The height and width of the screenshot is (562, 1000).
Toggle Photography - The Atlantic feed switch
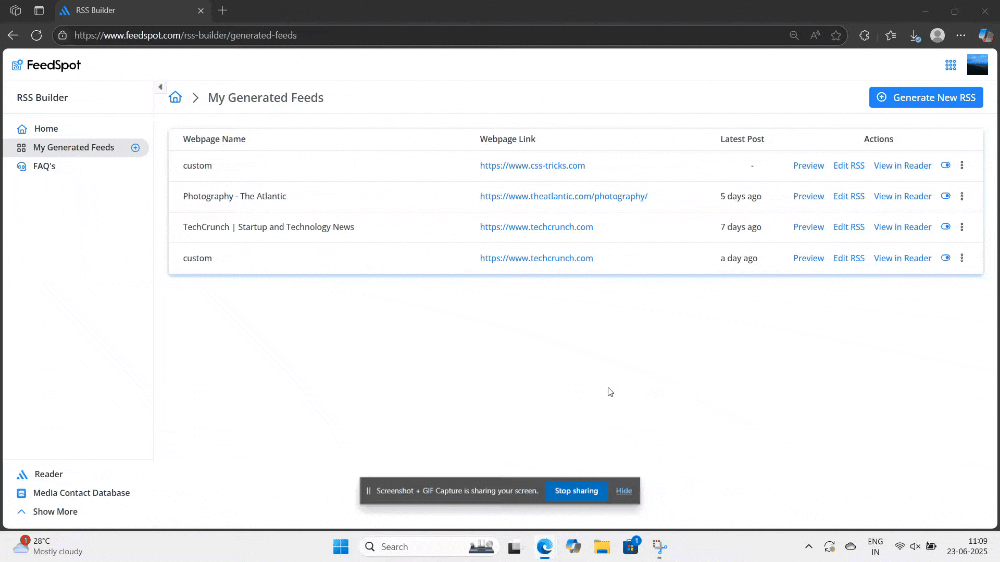[946, 197]
